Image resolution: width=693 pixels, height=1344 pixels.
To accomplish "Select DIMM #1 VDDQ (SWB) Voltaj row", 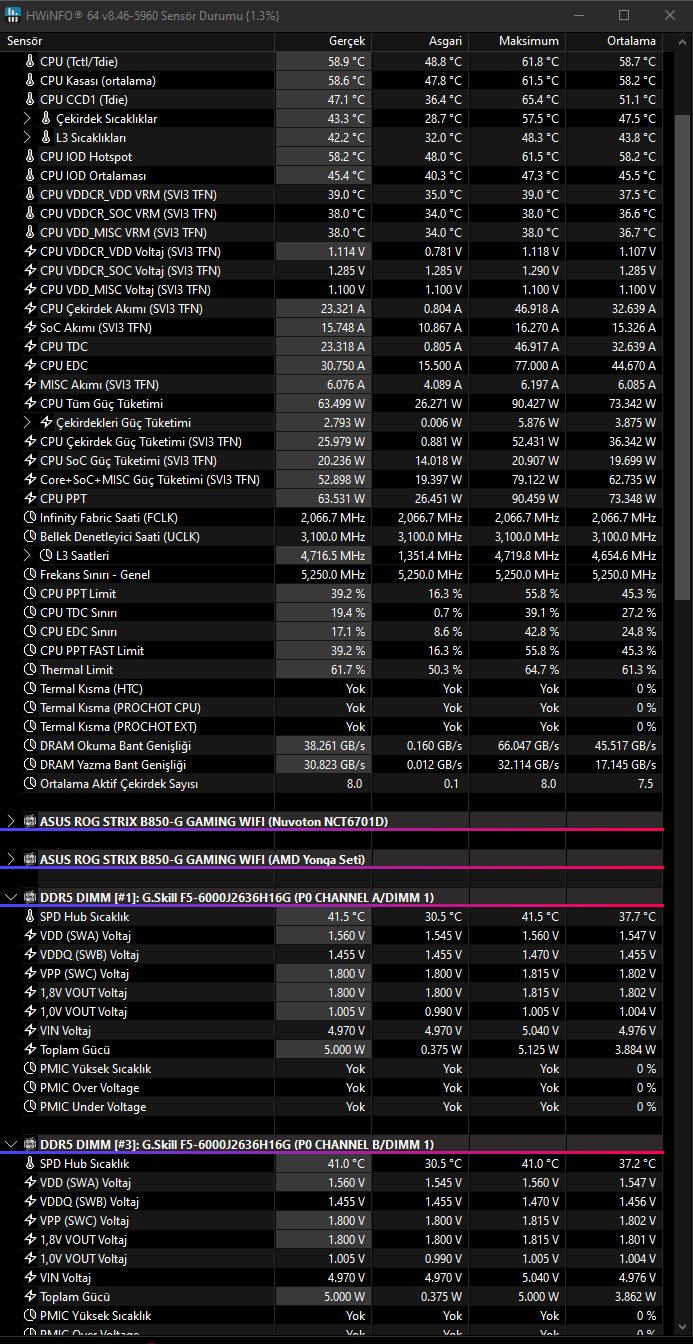I will click(x=331, y=954).
